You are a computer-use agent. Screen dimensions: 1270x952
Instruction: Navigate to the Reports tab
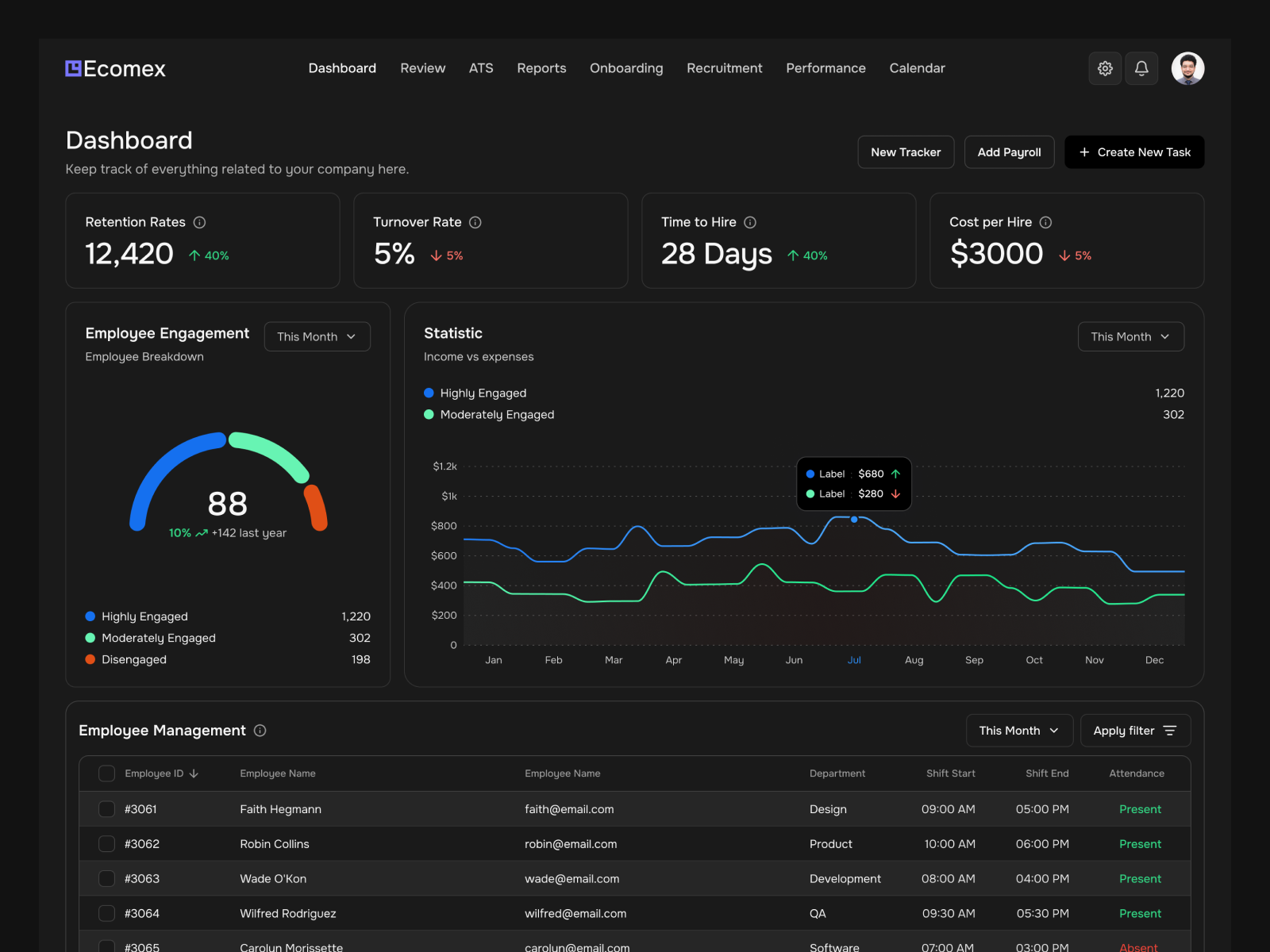click(541, 68)
